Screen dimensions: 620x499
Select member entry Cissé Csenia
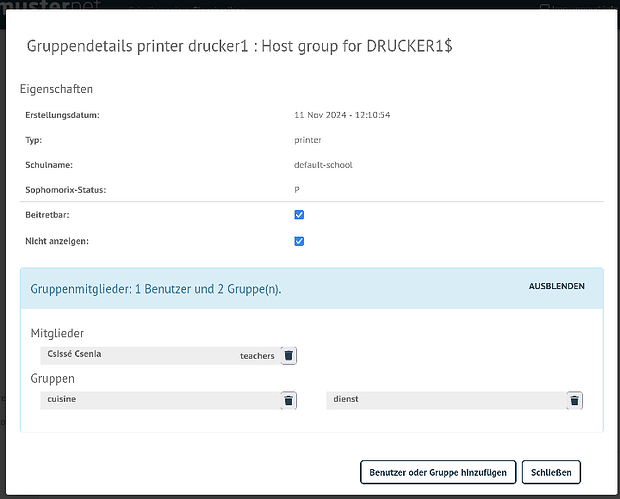[140, 355]
